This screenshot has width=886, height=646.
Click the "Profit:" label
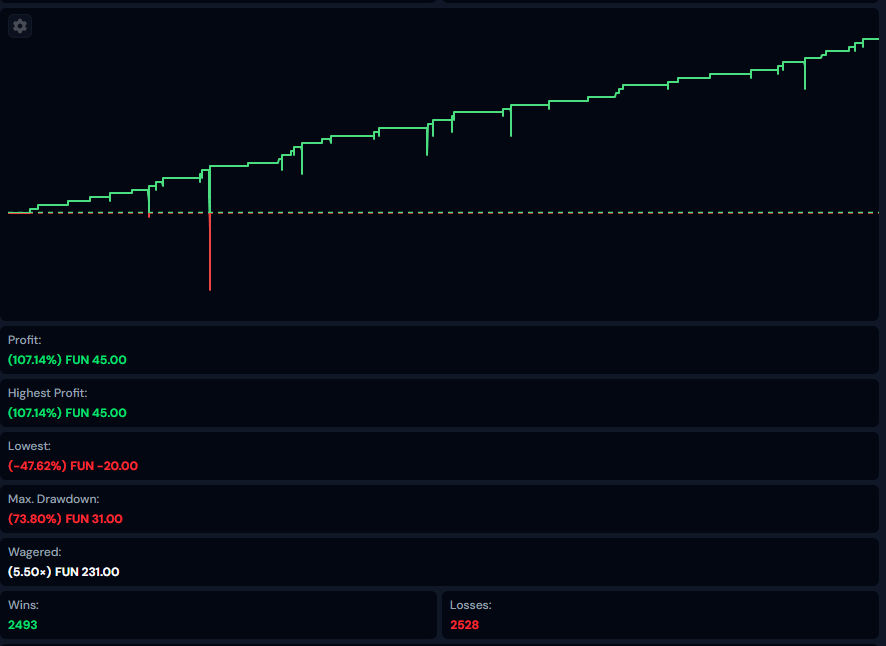pyautogui.click(x=25, y=340)
